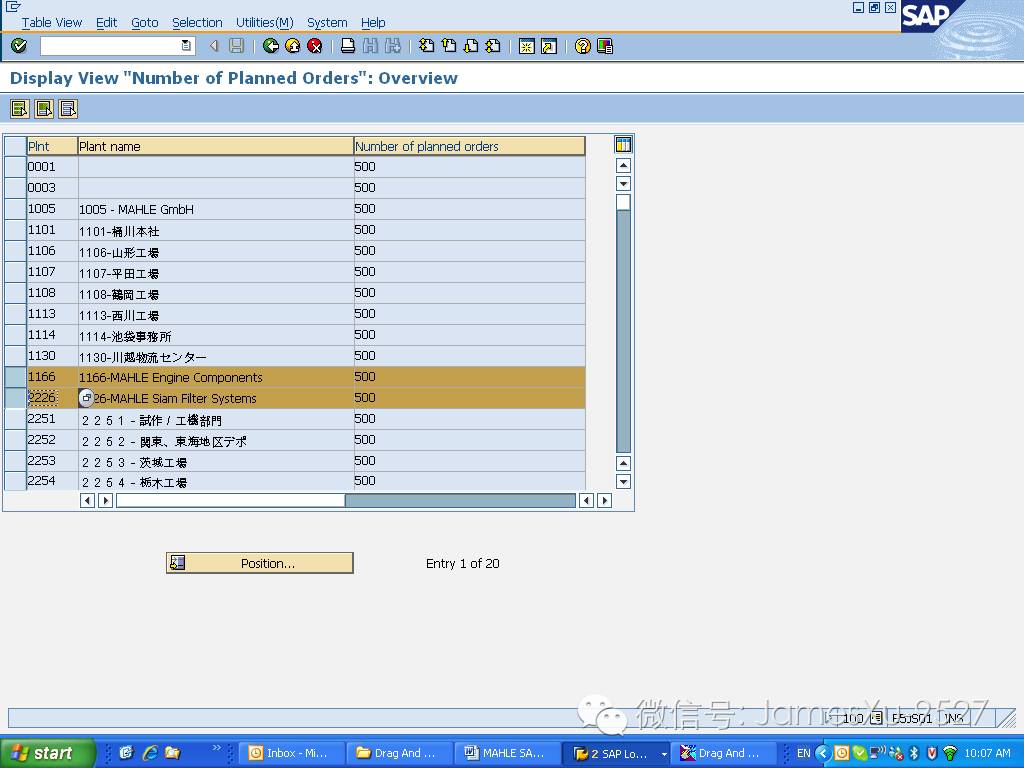Image resolution: width=1024 pixels, height=768 pixels.
Task: Click the Number of planned orders header
Action: point(470,146)
